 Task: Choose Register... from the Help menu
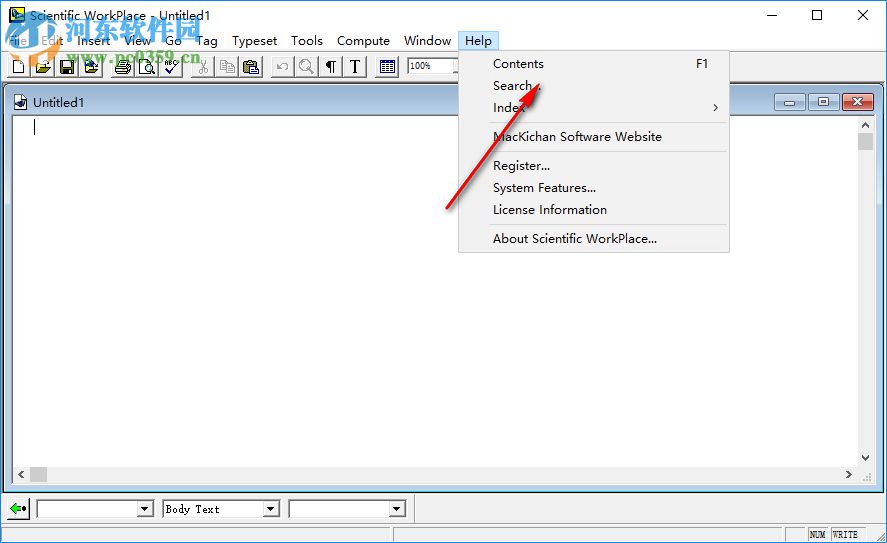(x=593, y=166)
